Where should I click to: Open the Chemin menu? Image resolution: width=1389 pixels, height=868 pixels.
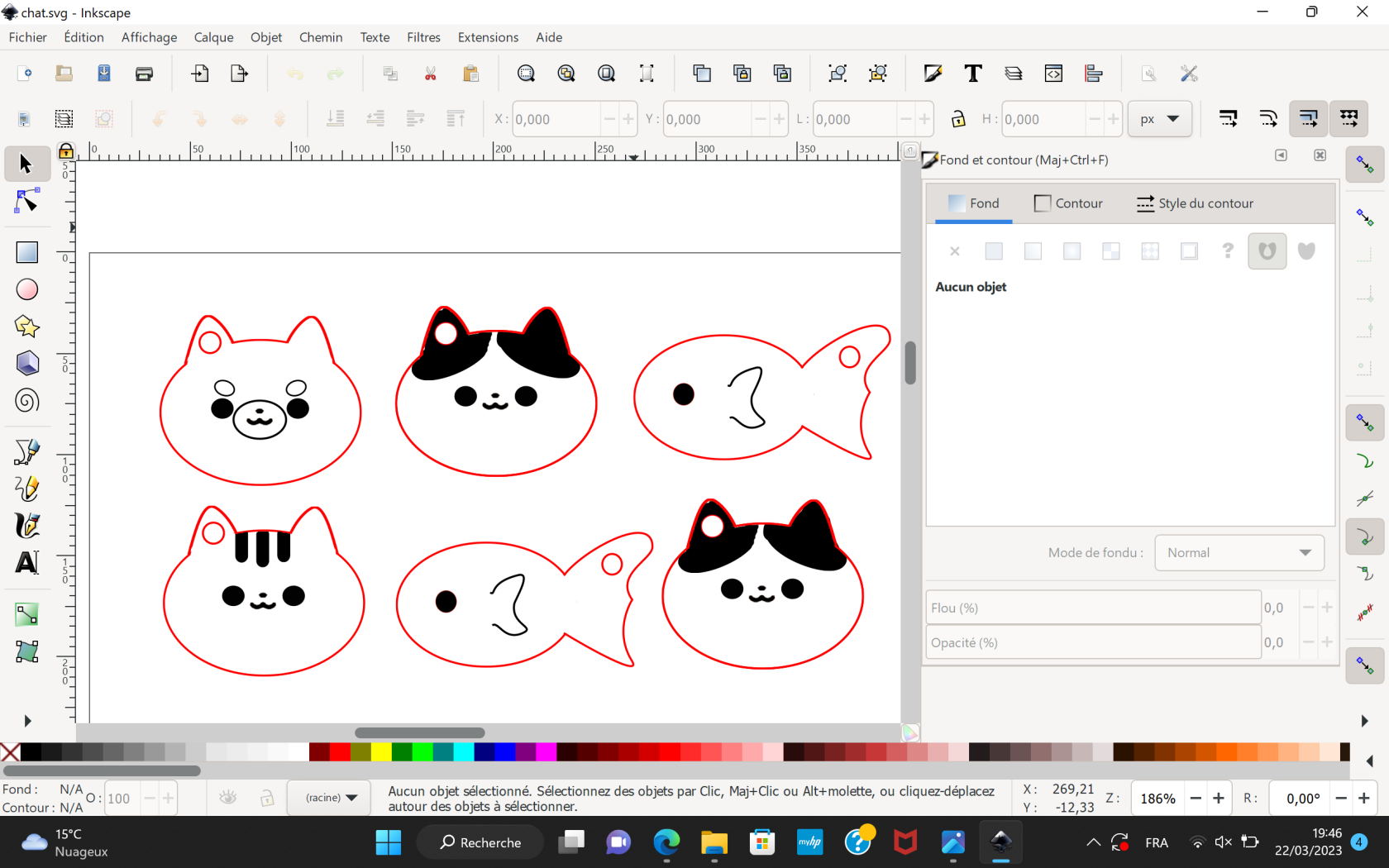point(321,37)
